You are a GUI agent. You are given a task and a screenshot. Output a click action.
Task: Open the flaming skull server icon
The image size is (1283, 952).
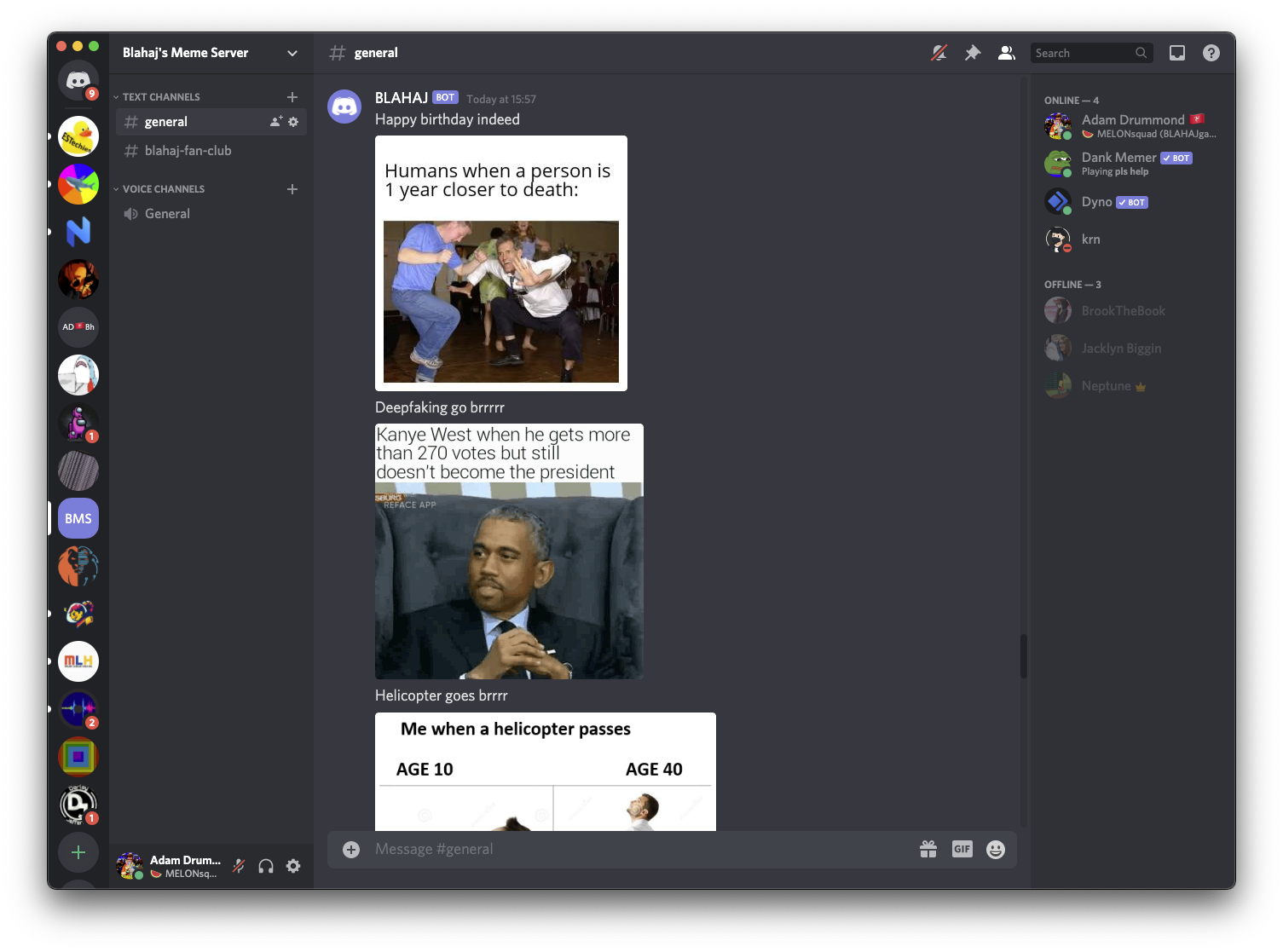pos(78,280)
